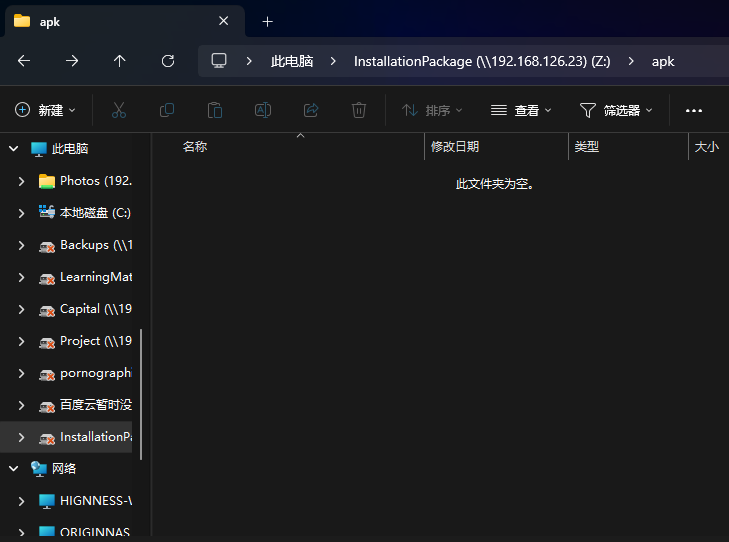729x542 pixels.
Task: Sort by 类型 column header
Action: coord(587,146)
